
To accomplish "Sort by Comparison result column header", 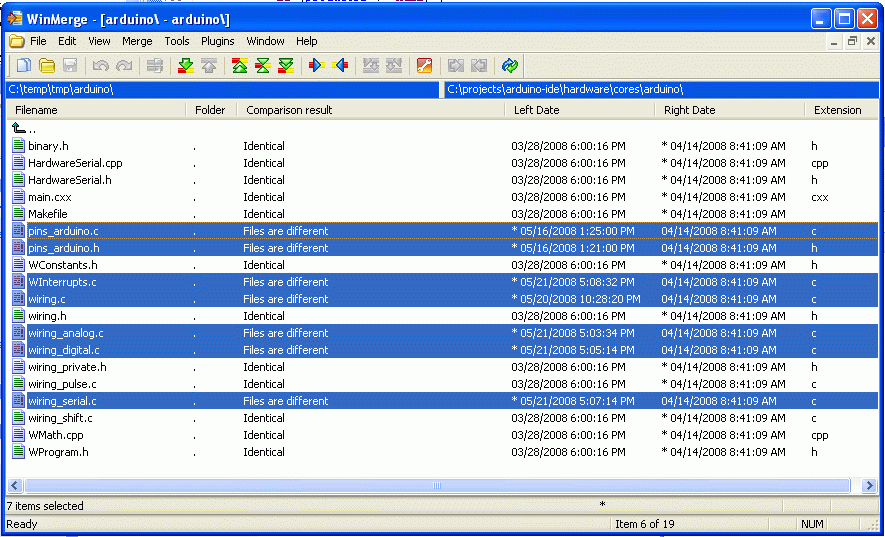I will click(x=371, y=110).
